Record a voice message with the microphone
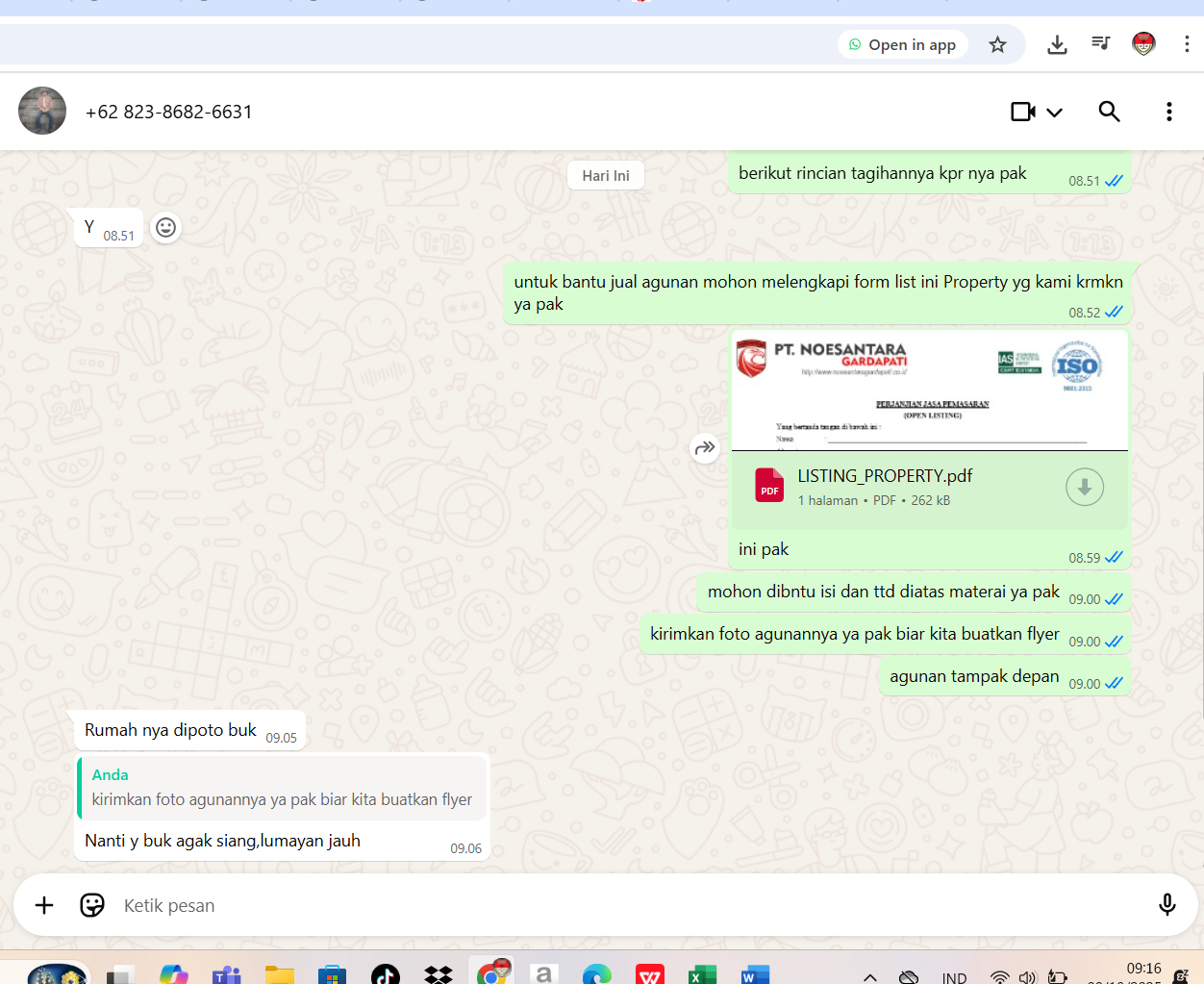Image resolution: width=1204 pixels, height=984 pixels. tap(1166, 905)
